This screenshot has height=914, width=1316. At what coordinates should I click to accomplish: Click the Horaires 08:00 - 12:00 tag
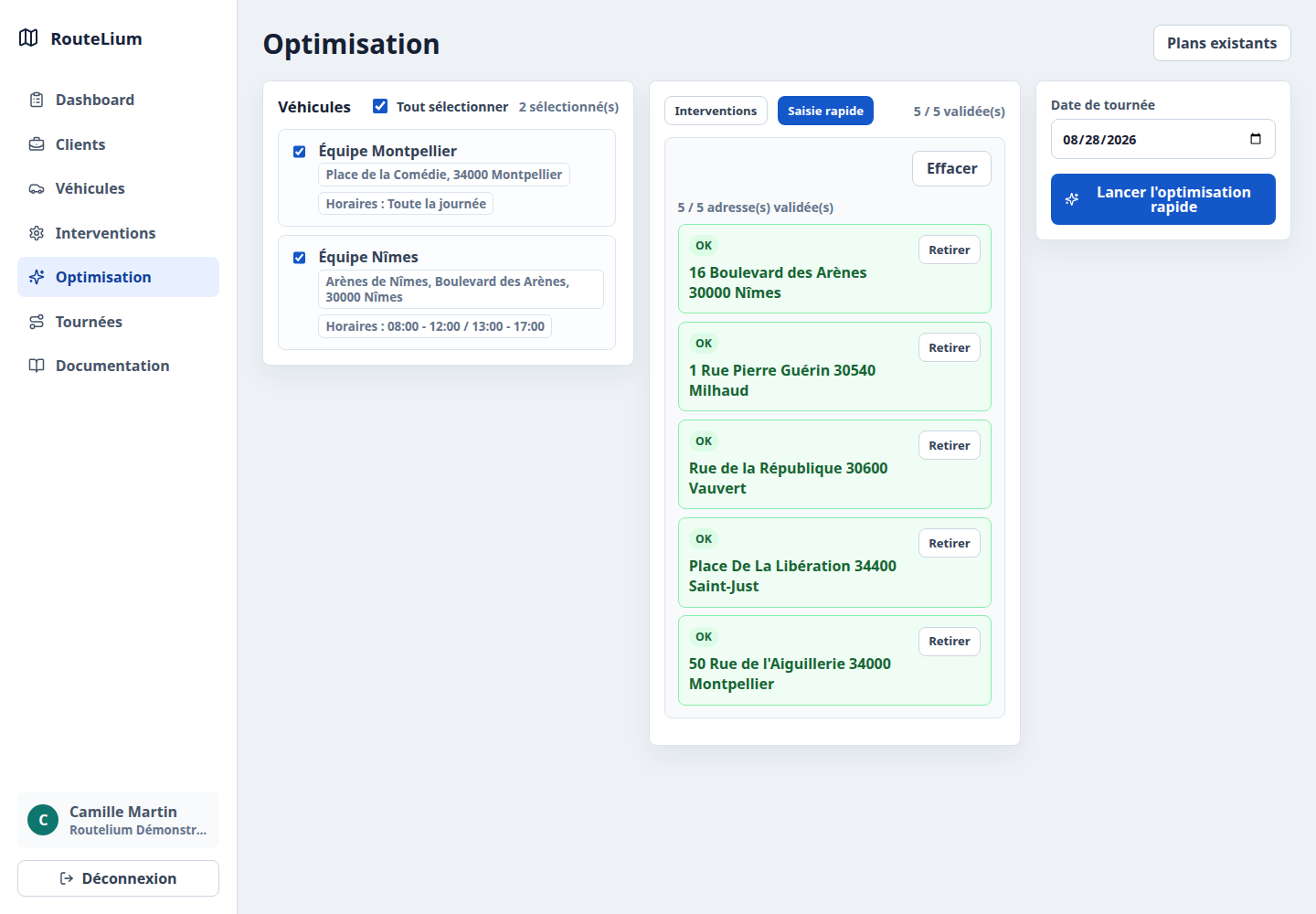(435, 326)
